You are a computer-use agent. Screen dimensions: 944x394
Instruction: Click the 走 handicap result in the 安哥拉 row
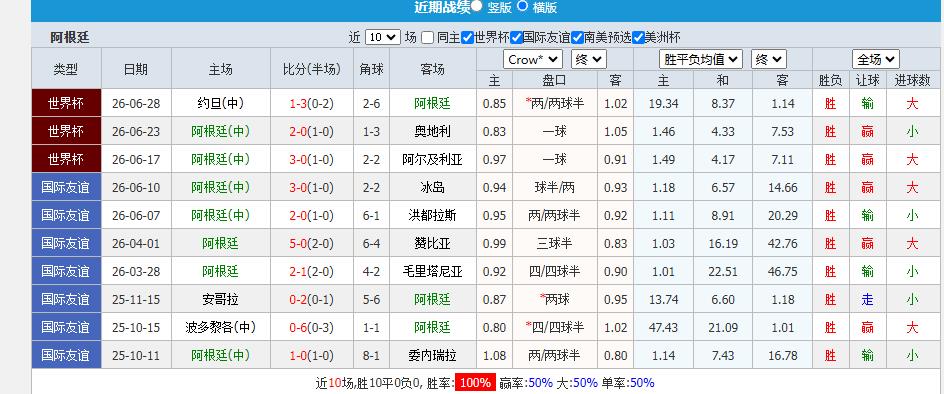(x=867, y=299)
